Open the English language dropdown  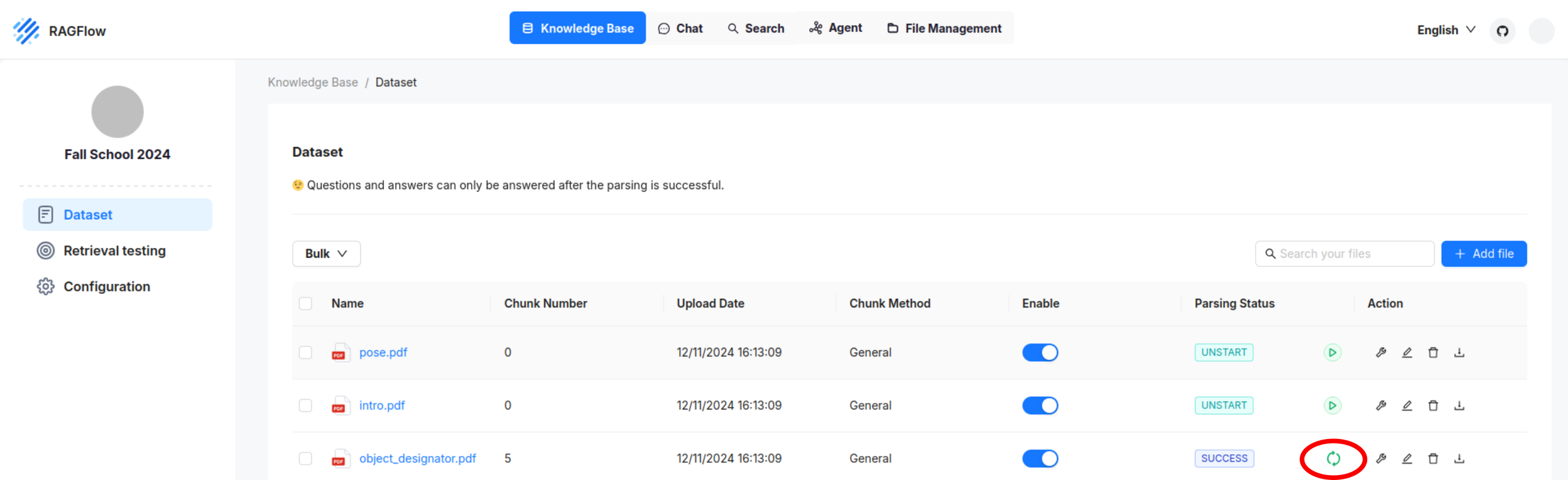pos(1446,30)
